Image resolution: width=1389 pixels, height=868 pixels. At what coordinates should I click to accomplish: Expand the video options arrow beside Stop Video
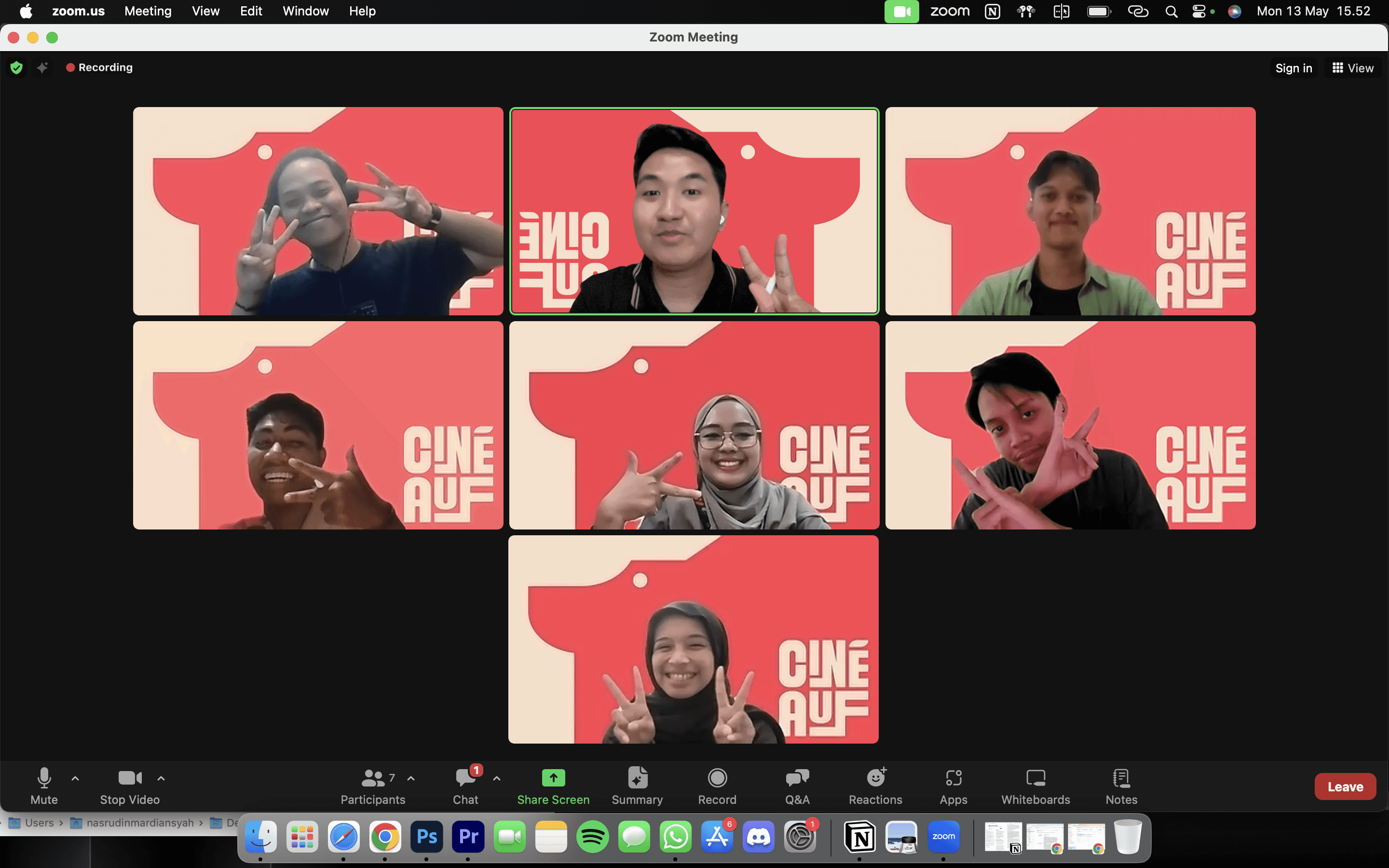click(161, 778)
